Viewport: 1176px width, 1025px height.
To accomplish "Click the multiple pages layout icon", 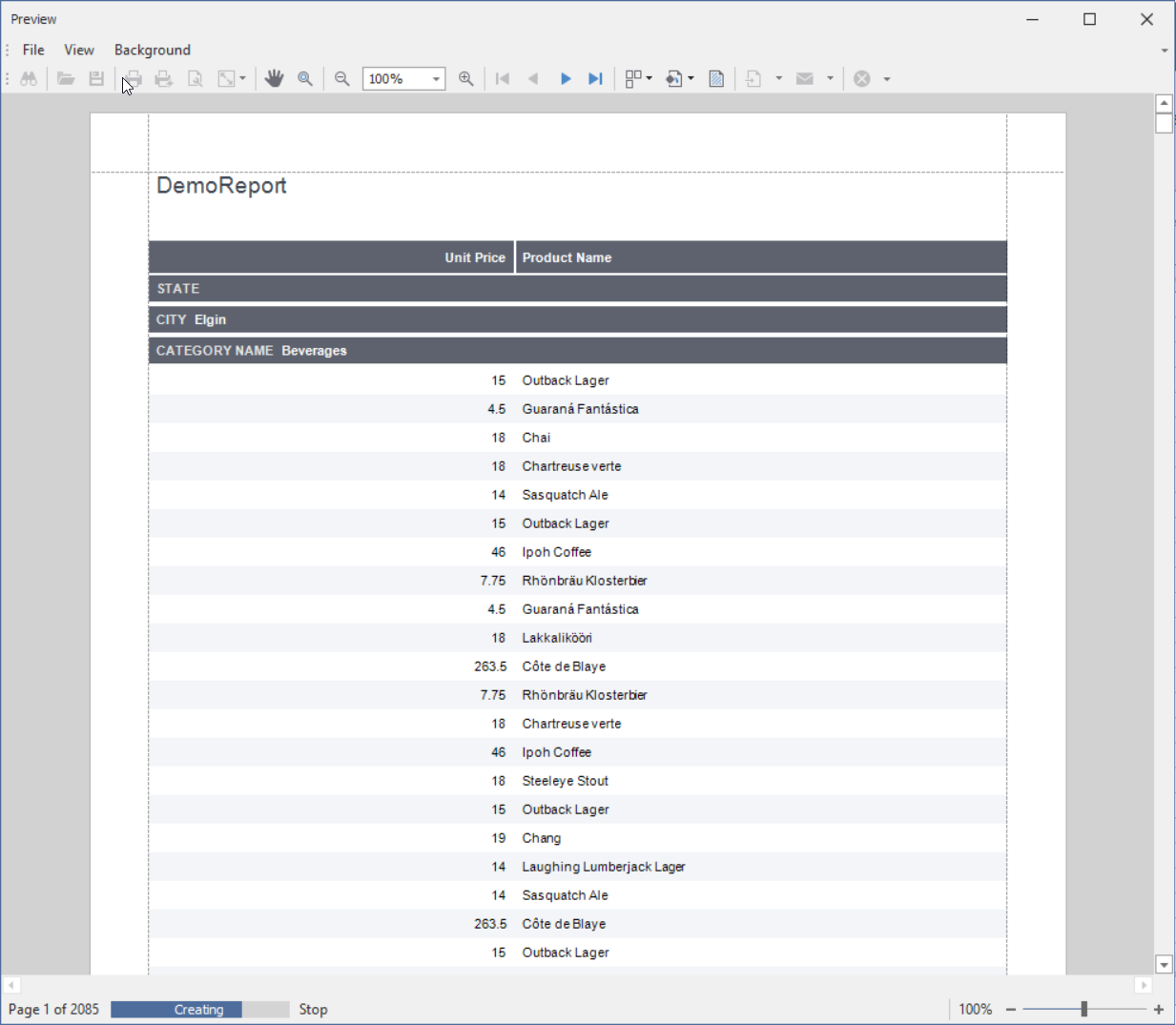I will [632, 79].
